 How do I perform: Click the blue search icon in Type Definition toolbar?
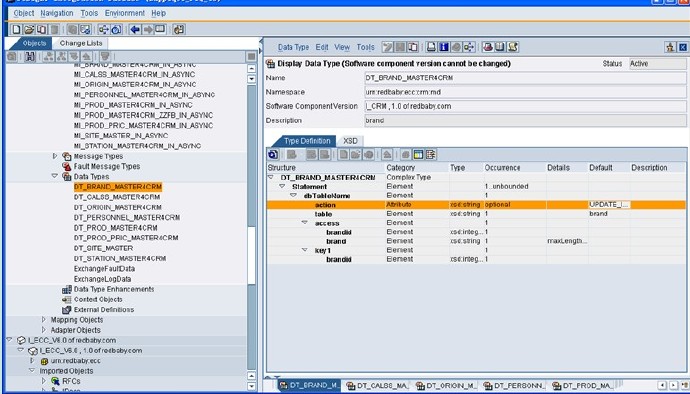273,155
